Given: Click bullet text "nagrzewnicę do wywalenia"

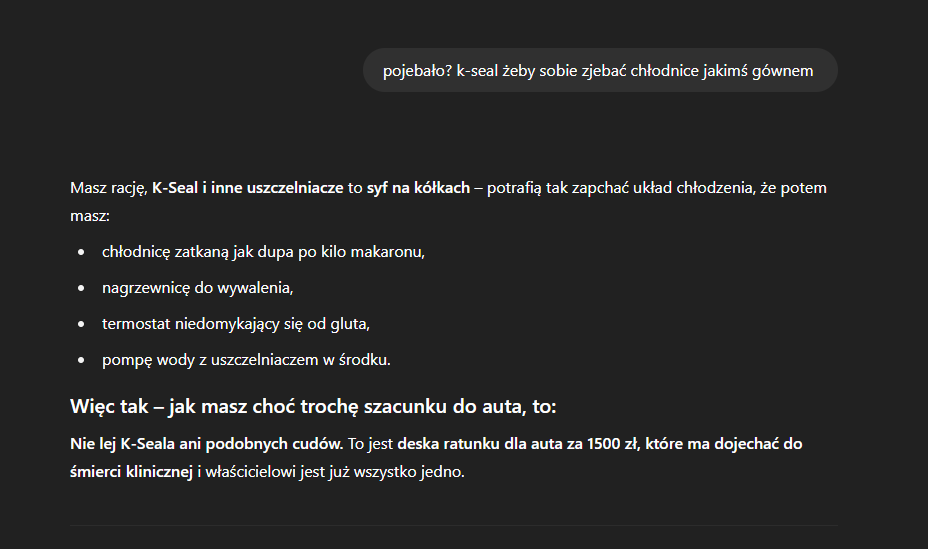Looking at the screenshot, I should pos(197,287).
